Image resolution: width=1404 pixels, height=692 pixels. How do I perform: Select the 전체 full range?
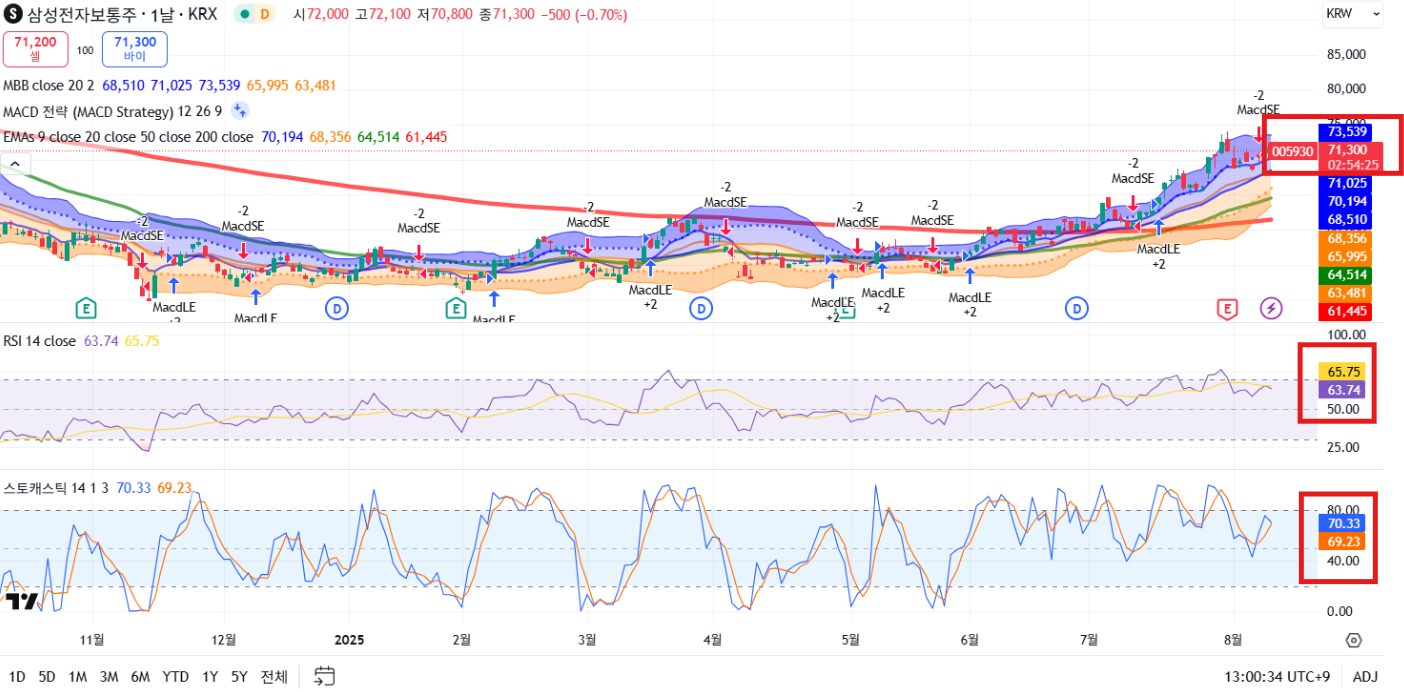274,677
